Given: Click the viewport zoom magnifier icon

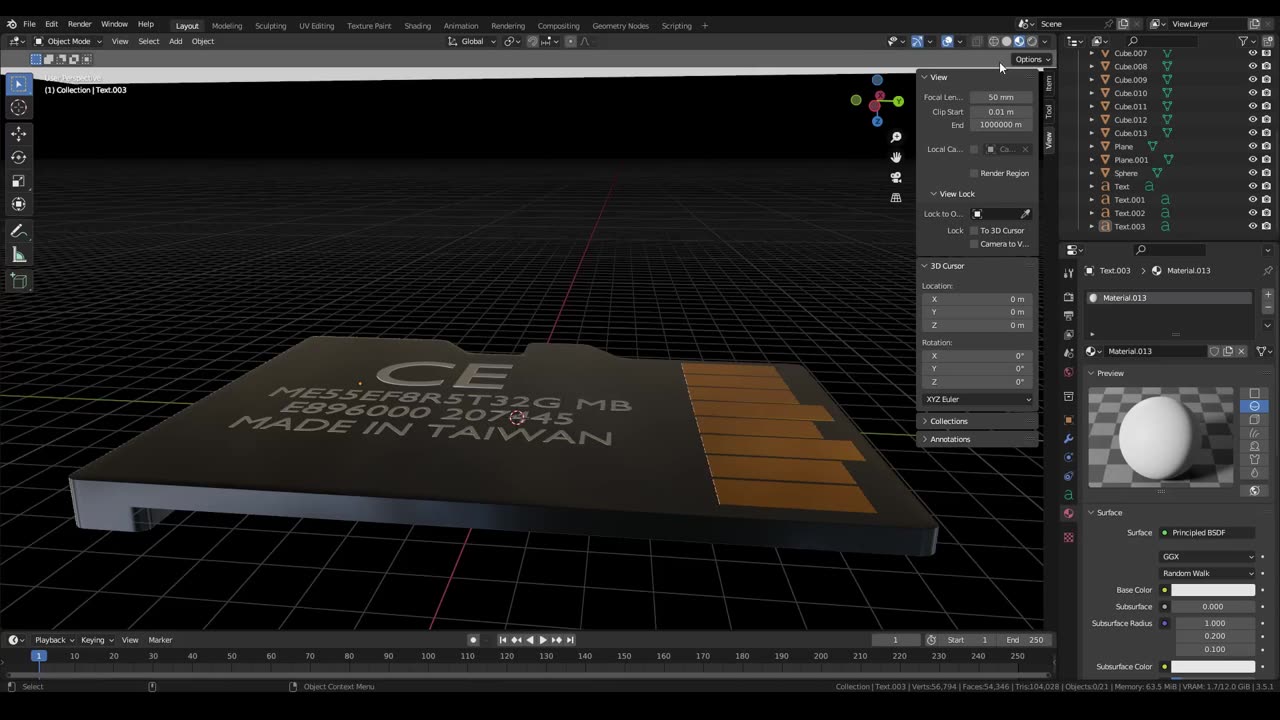Looking at the screenshot, I should (x=896, y=137).
